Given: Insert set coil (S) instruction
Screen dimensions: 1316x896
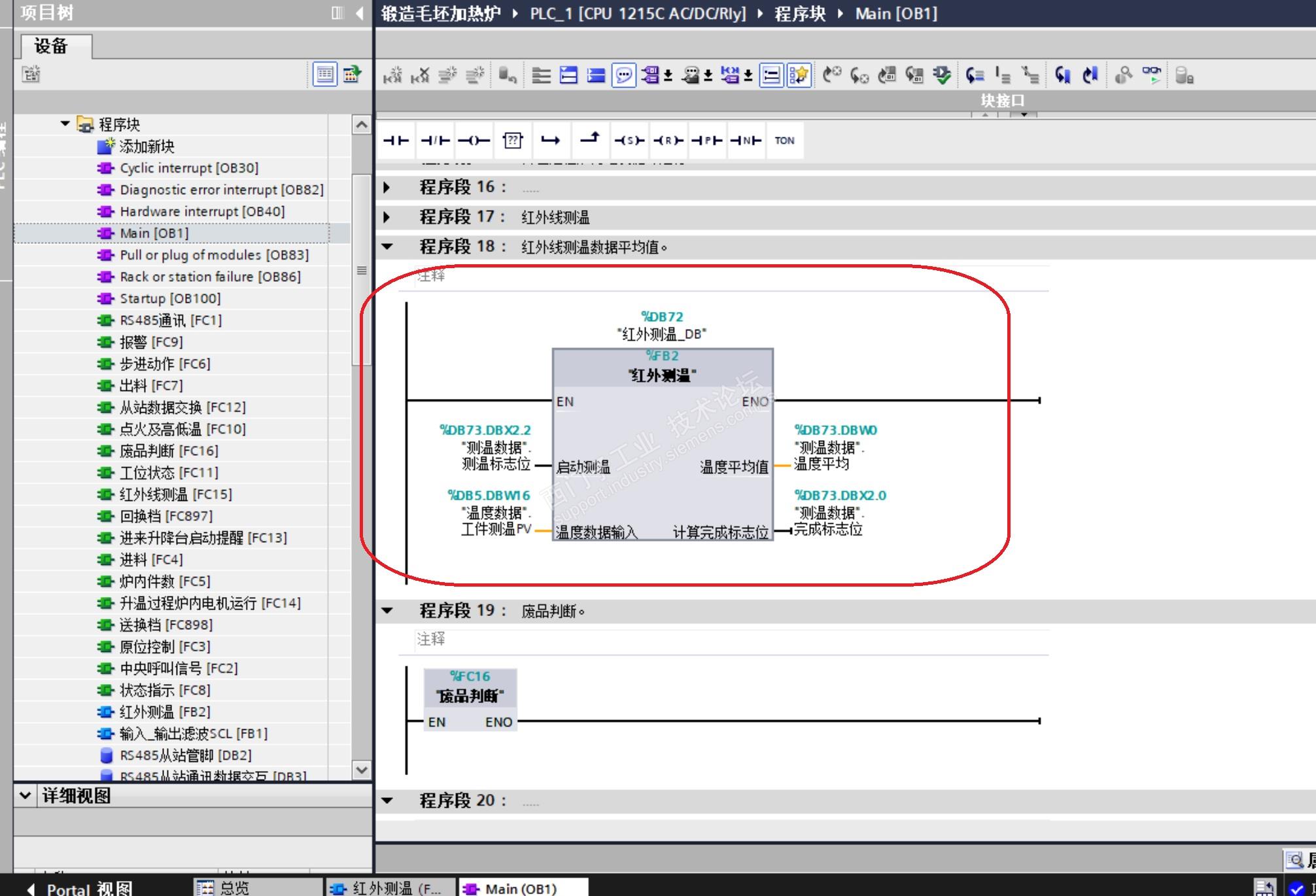Looking at the screenshot, I should [x=629, y=141].
